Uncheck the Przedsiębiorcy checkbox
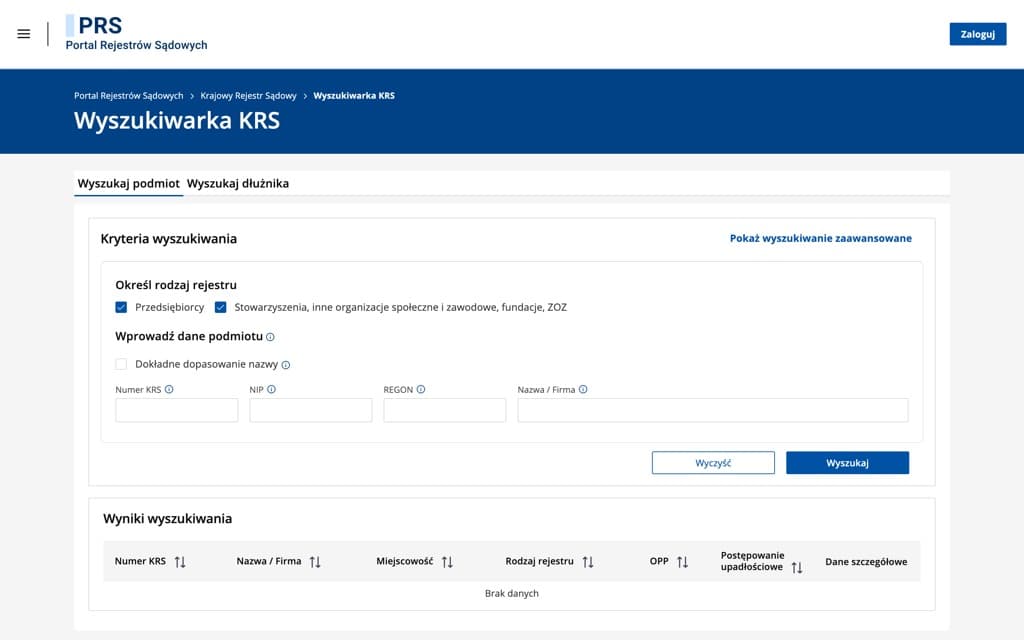Image resolution: width=1024 pixels, height=640 pixels. 122,308
